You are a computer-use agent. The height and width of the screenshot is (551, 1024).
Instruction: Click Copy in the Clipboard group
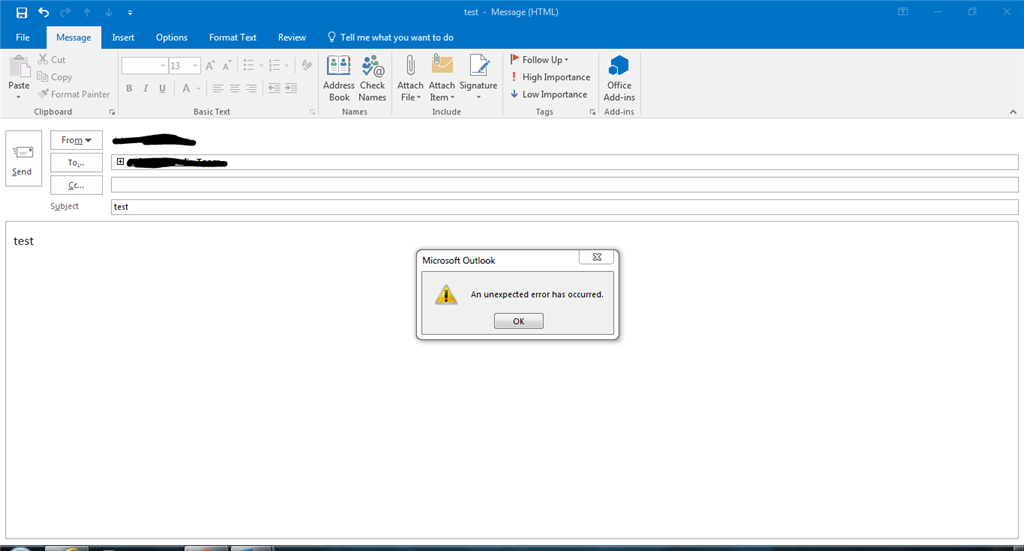pyautogui.click(x=54, y=77)
